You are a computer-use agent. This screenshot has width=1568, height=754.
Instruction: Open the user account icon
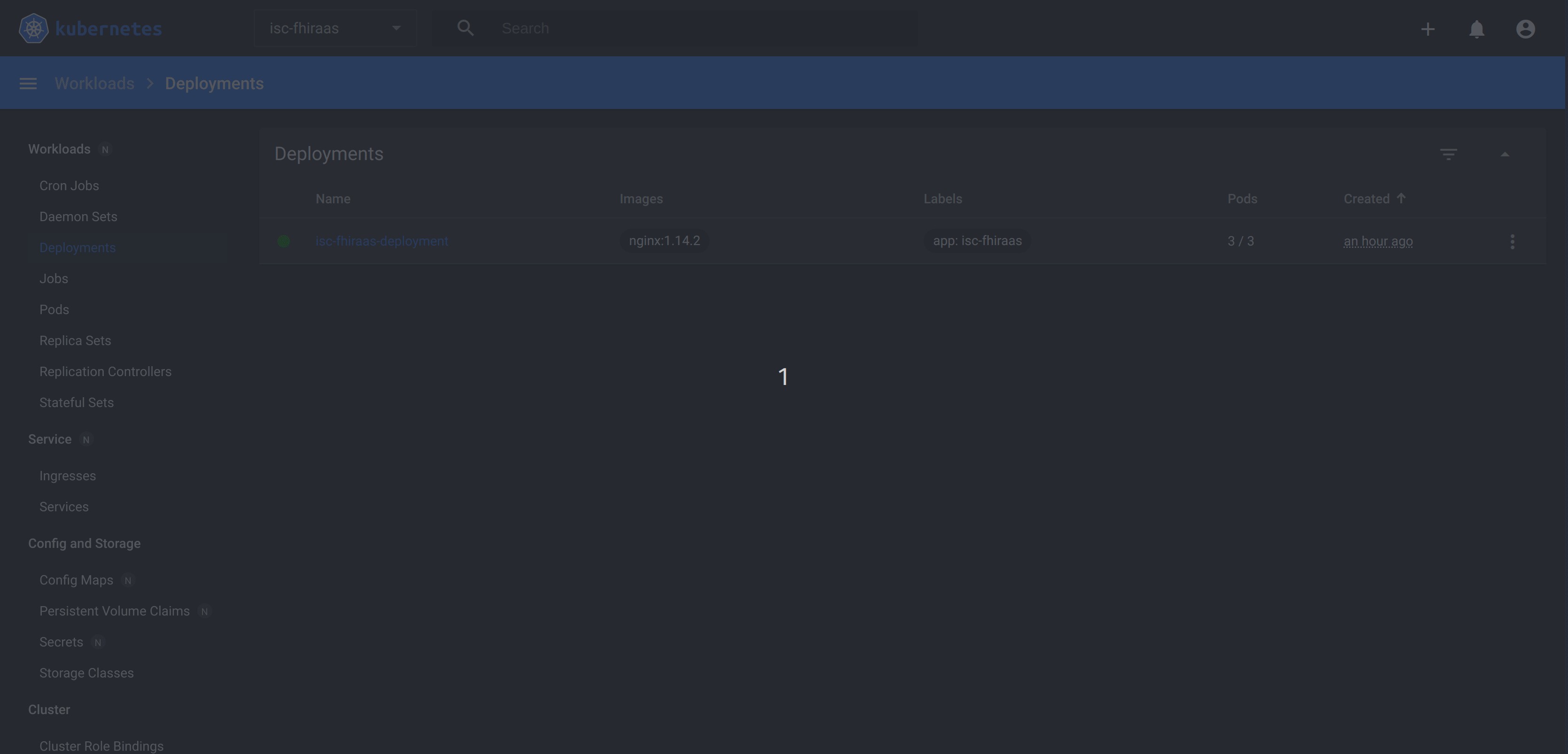(1525, 29)
